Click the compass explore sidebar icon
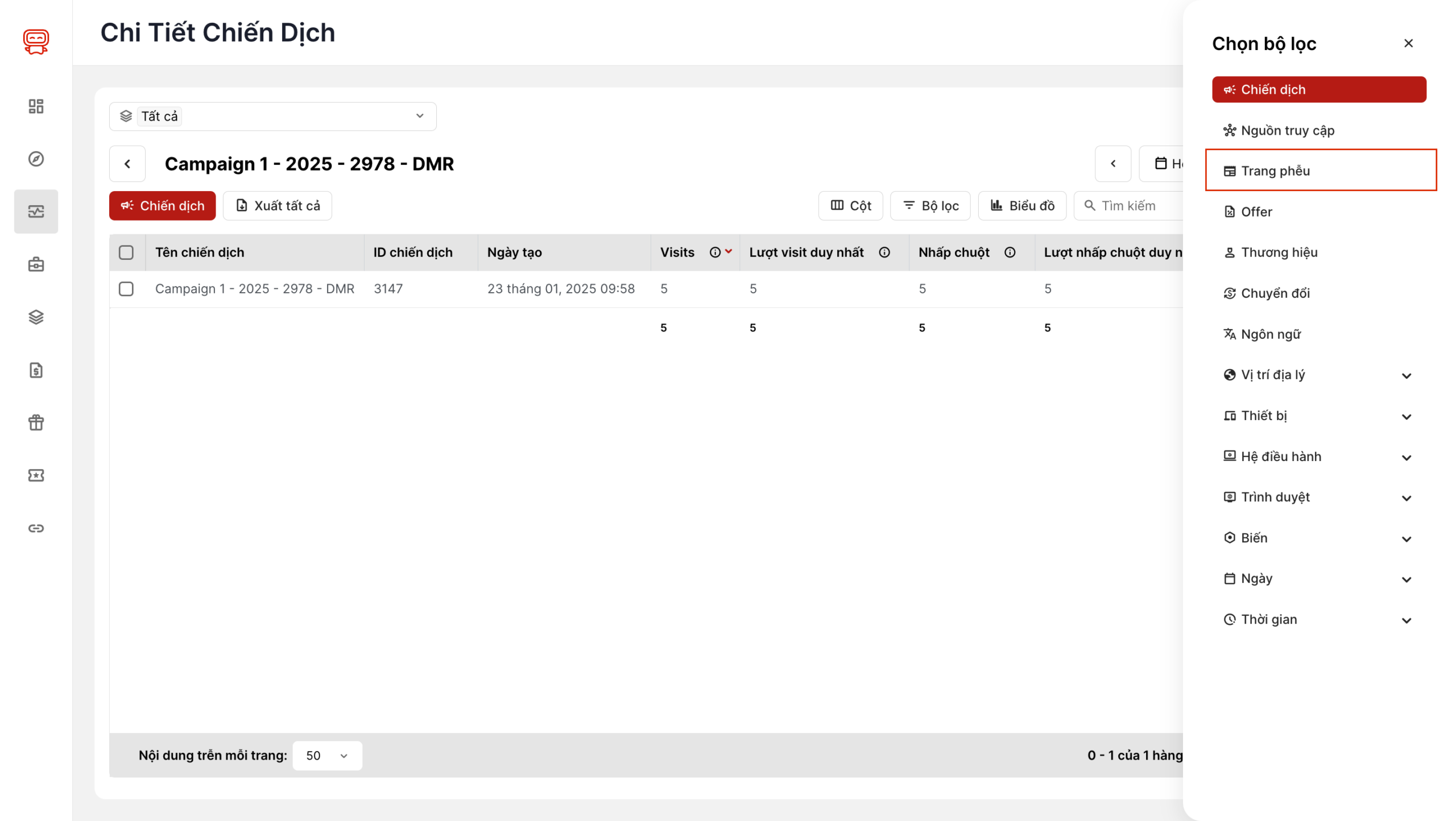 (36, 159)
